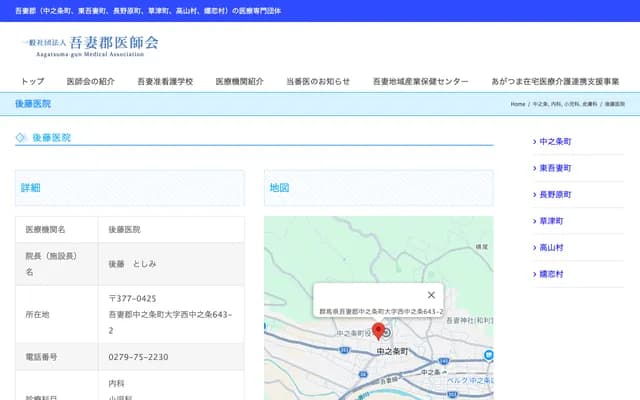Viewport: 640px width, 400px height.
Task: Close the map address popup
Action: tap(431, 295)
